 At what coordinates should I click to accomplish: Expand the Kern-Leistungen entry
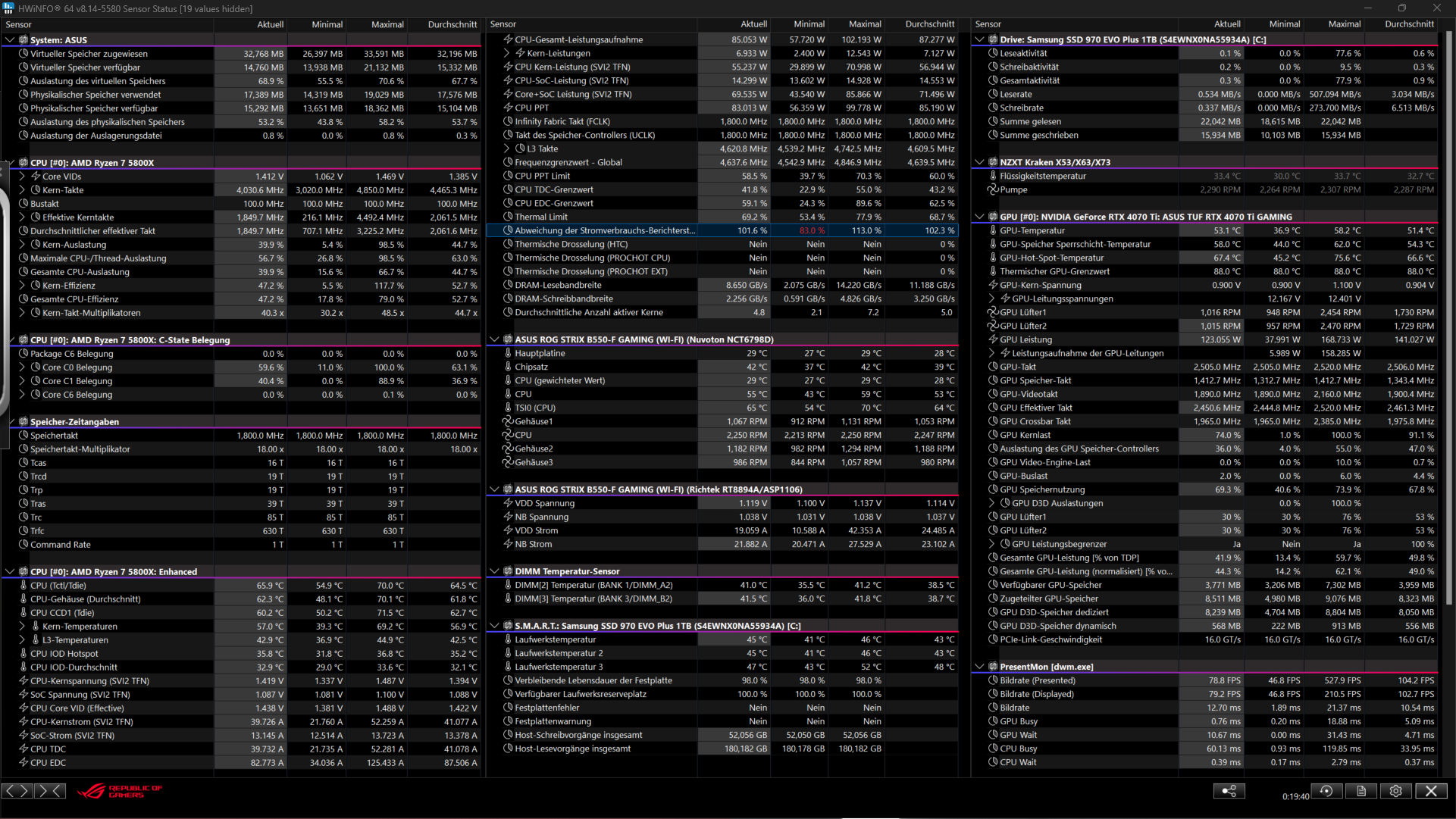pyautogui.click(x=506, y=53)
